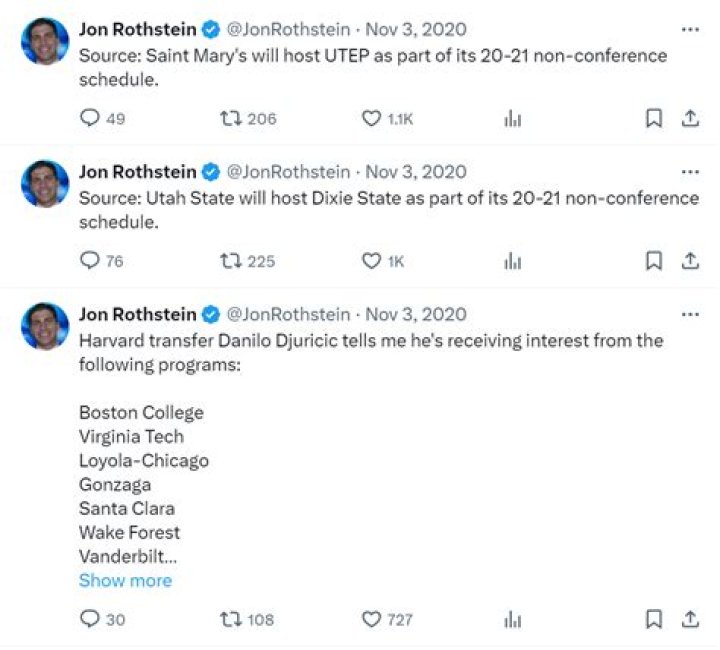Reply to the Saint Mary's UTEP tweet

point(90,118)
